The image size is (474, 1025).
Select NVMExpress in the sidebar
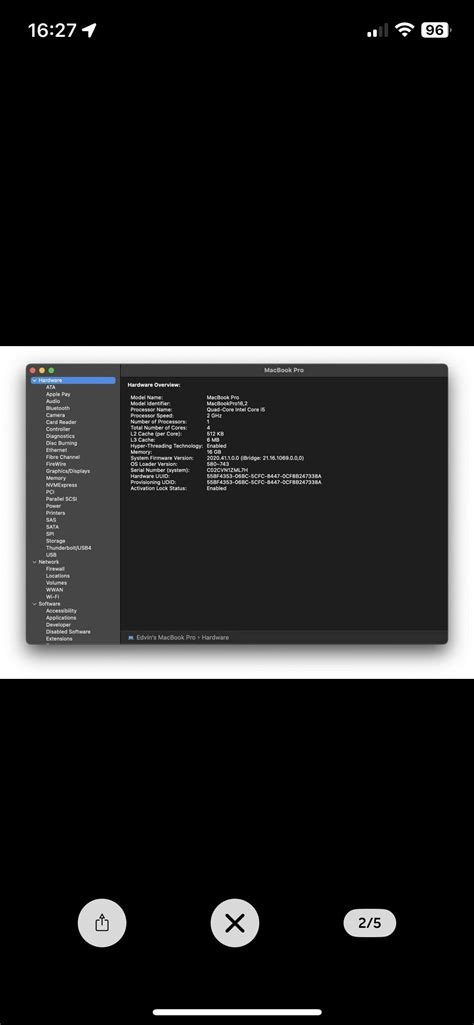pyautogui.click(x=61, y=485)
